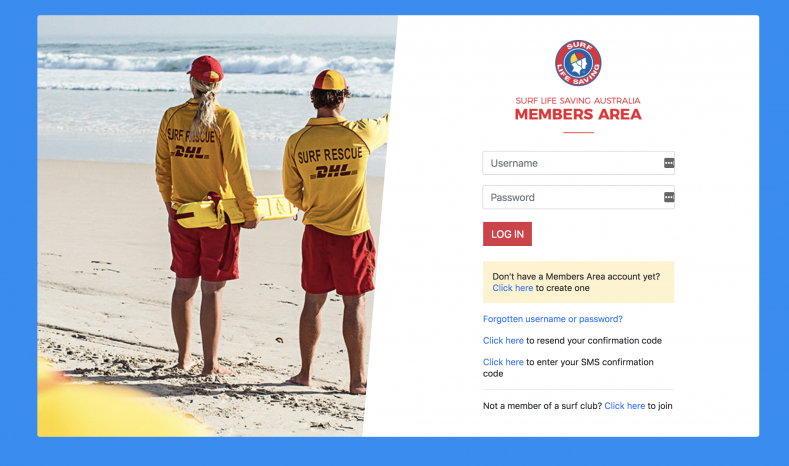This screenshot has width=789, height=466.
Task: Click the yellow rescue tube in the photo
Action: click(x=235, y=211)
